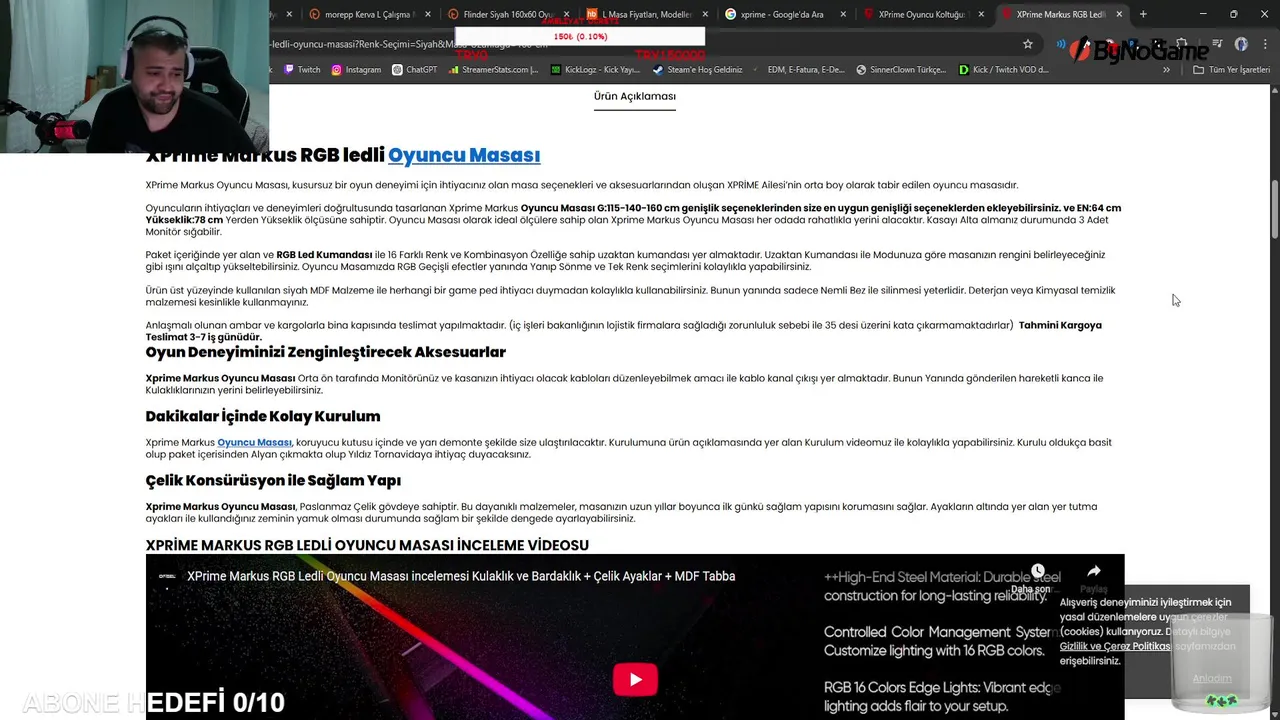Open the Instagram bookmark
The height and width of the screenshot is (720, 1280).
click(x=356, y=70)
